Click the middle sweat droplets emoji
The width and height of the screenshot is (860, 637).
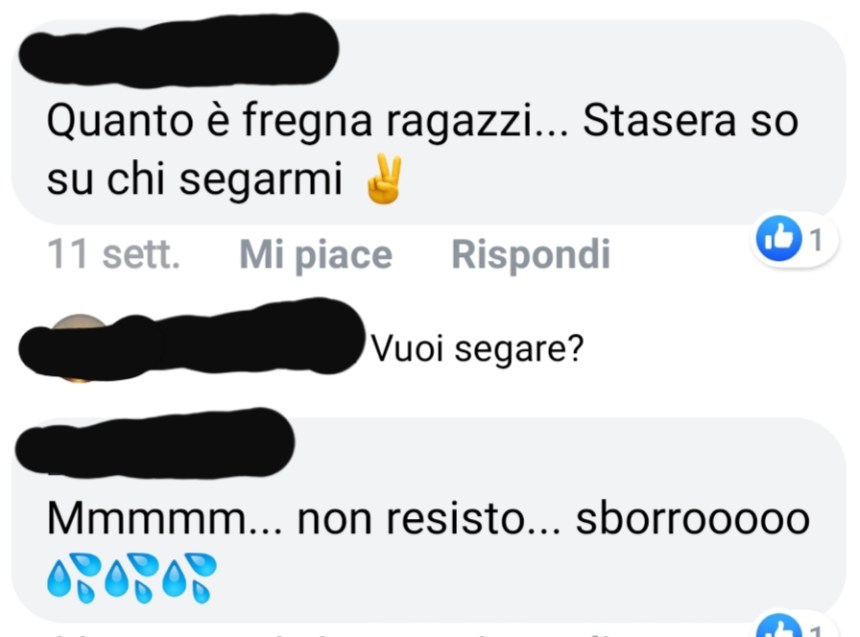tap(132, 578)
